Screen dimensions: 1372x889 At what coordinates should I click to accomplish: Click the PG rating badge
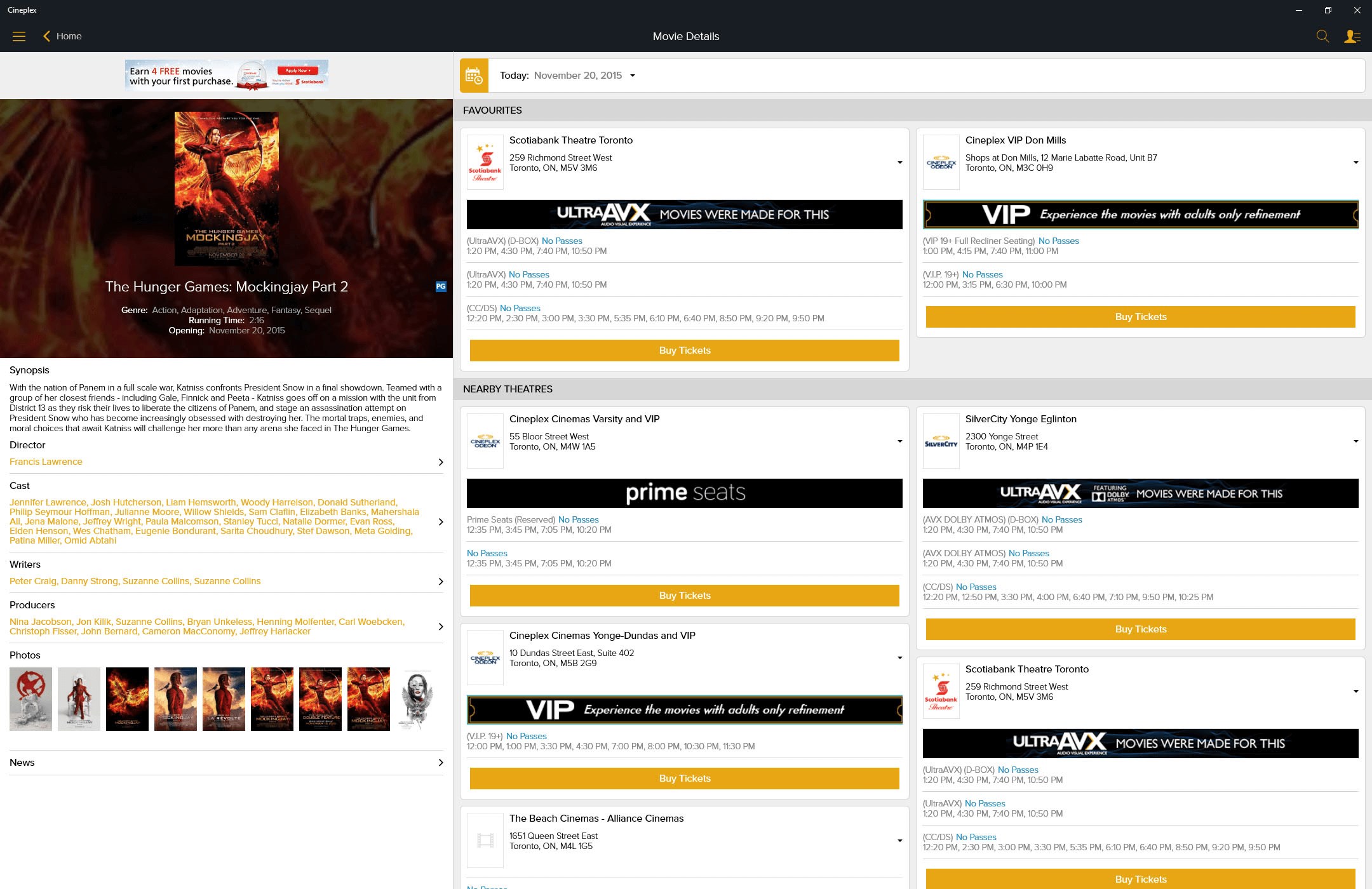(441, 286)
